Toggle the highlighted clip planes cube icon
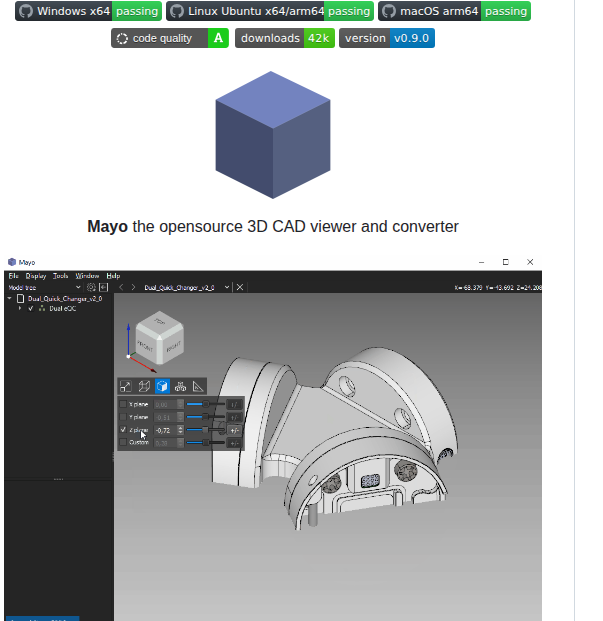Viewport: 603px width, 621px height. point(162,386)
